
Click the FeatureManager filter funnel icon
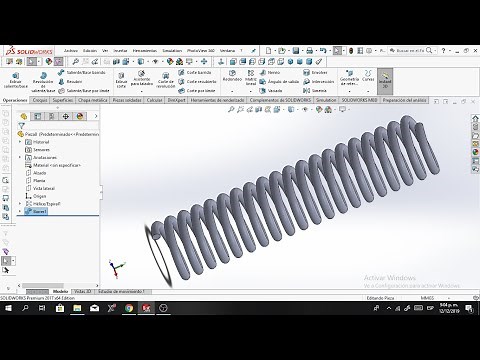22,126
